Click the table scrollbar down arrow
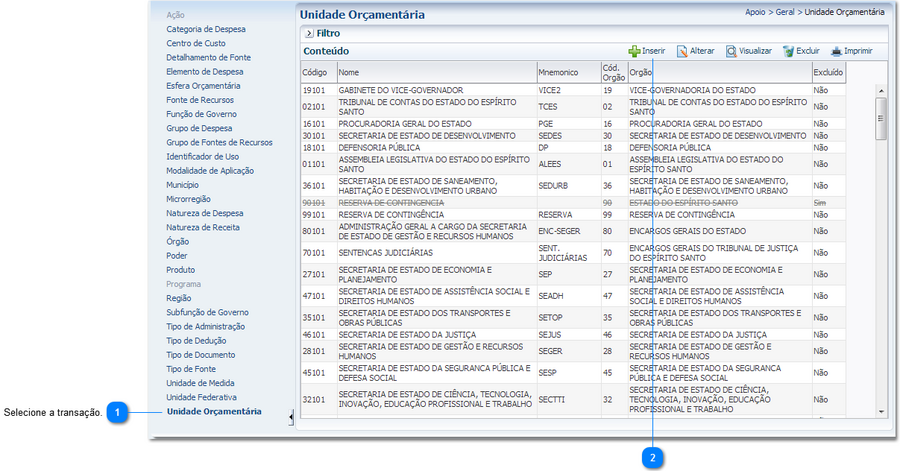The image size is (900, 471). 881,411
